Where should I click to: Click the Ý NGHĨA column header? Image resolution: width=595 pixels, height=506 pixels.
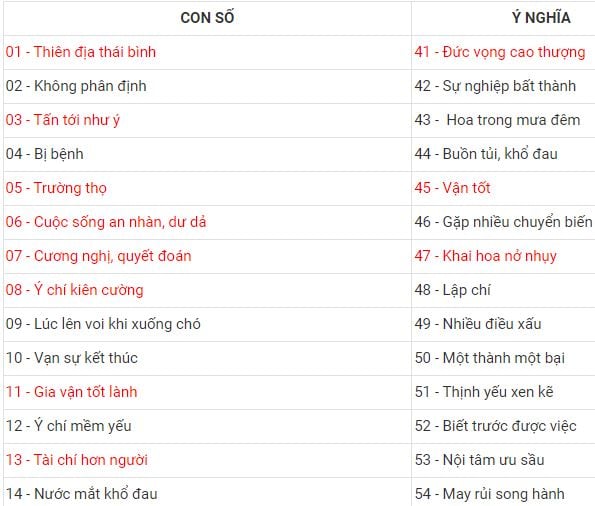coord(541,18)
